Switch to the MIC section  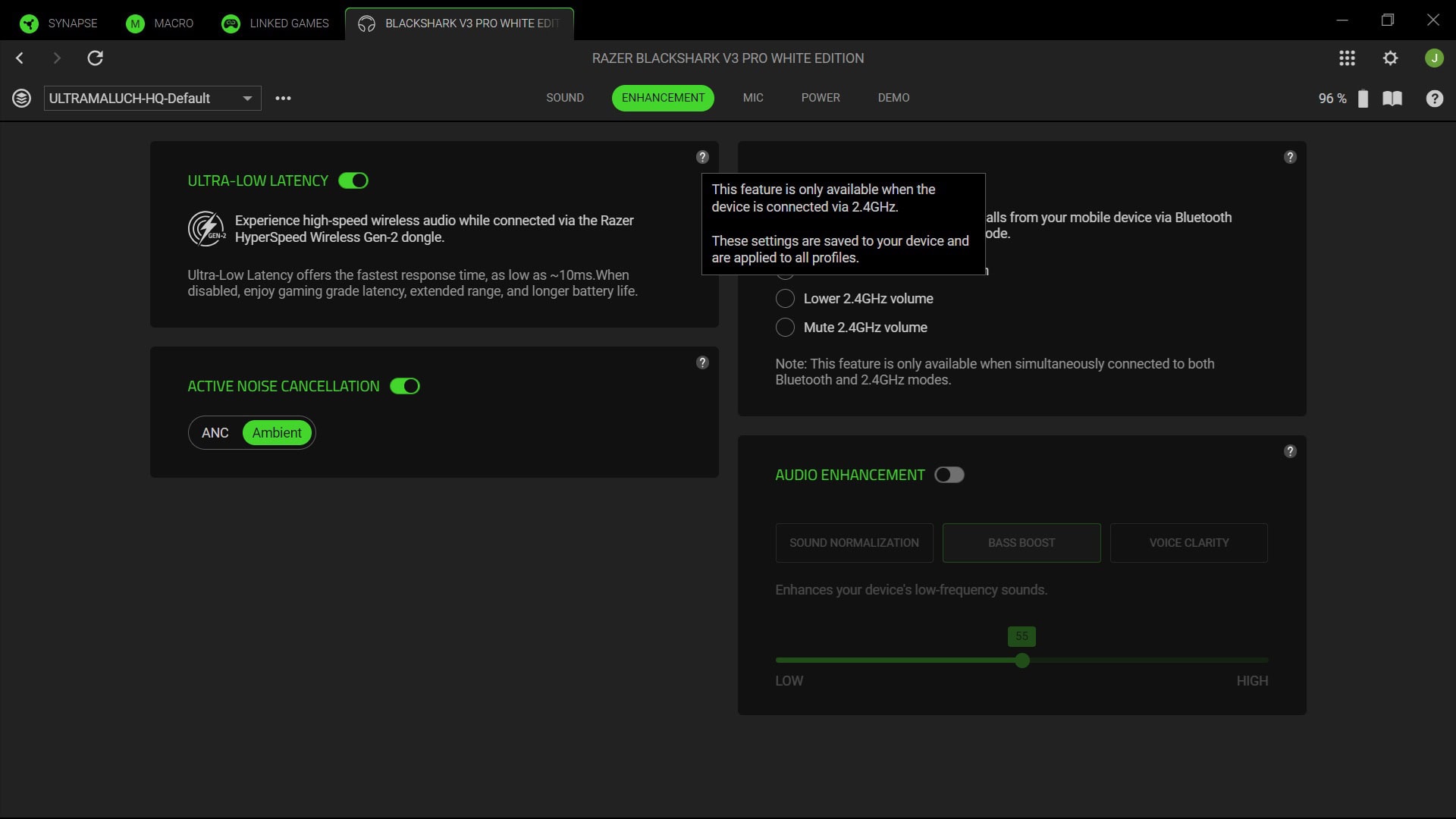753,98
